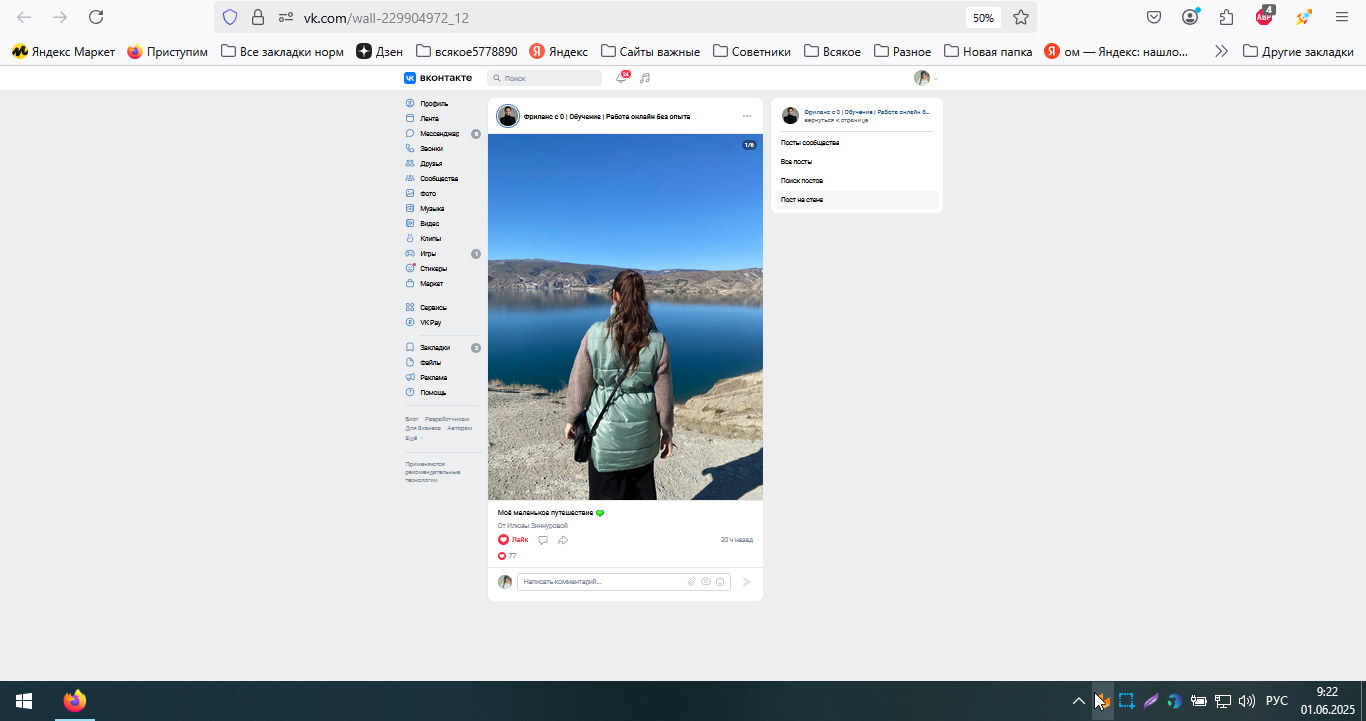Open VK notifications bell icon
The width and height of the screenshot is (1366, 721).
point(621,77)
